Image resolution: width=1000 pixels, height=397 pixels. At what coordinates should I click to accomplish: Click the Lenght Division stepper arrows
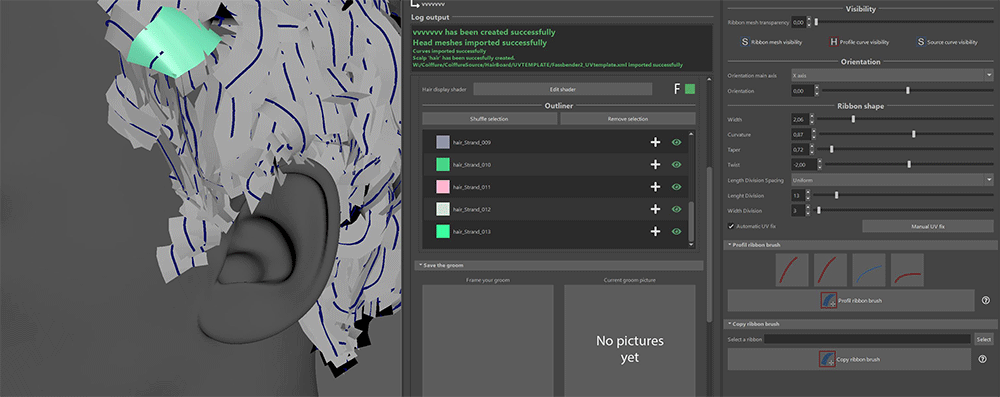tap(808, 195)
